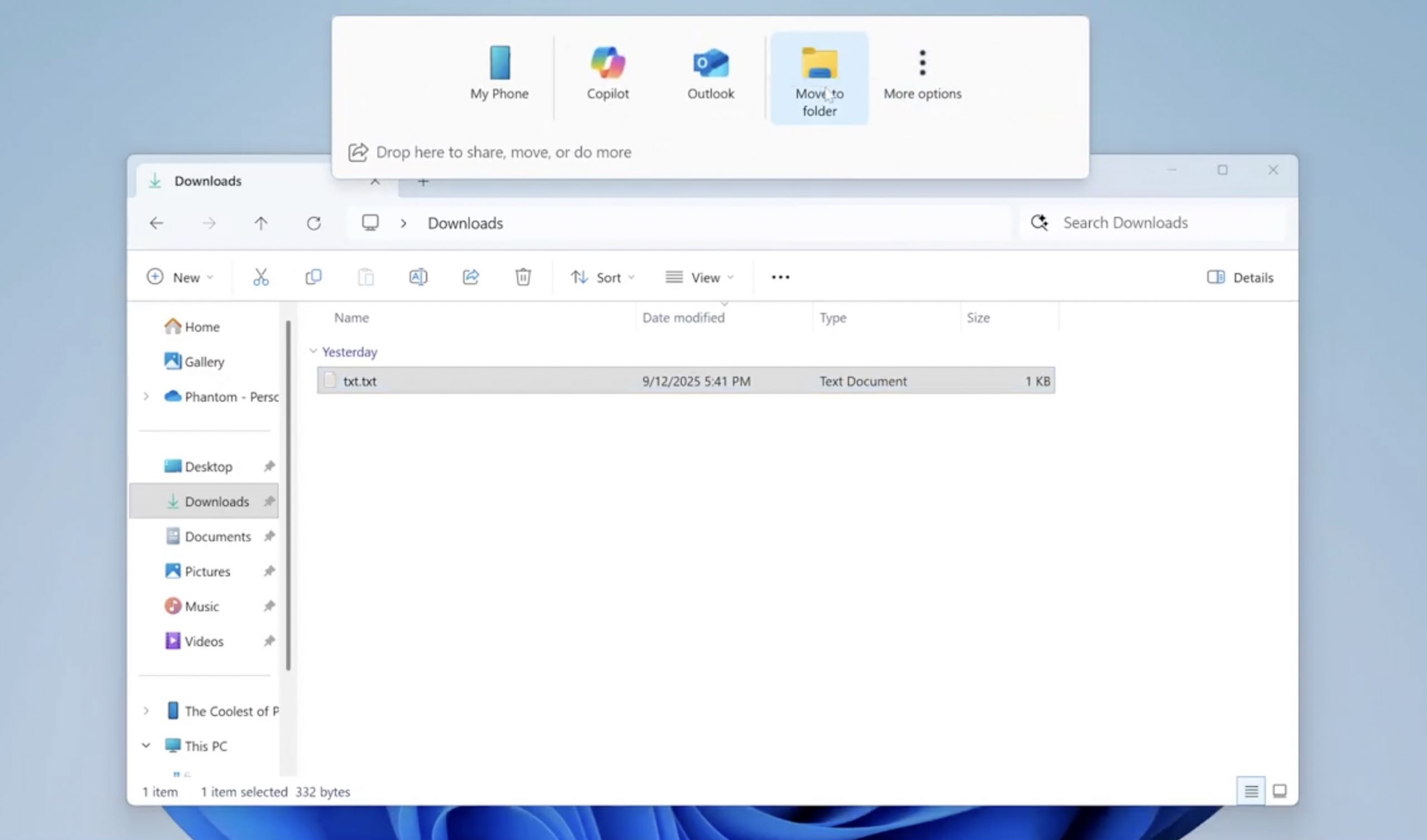Collapse the Yesterday group
Image resolution: width=1427 pixels, height=840 pixels.
pyautogui.click(x=313, y=351)
